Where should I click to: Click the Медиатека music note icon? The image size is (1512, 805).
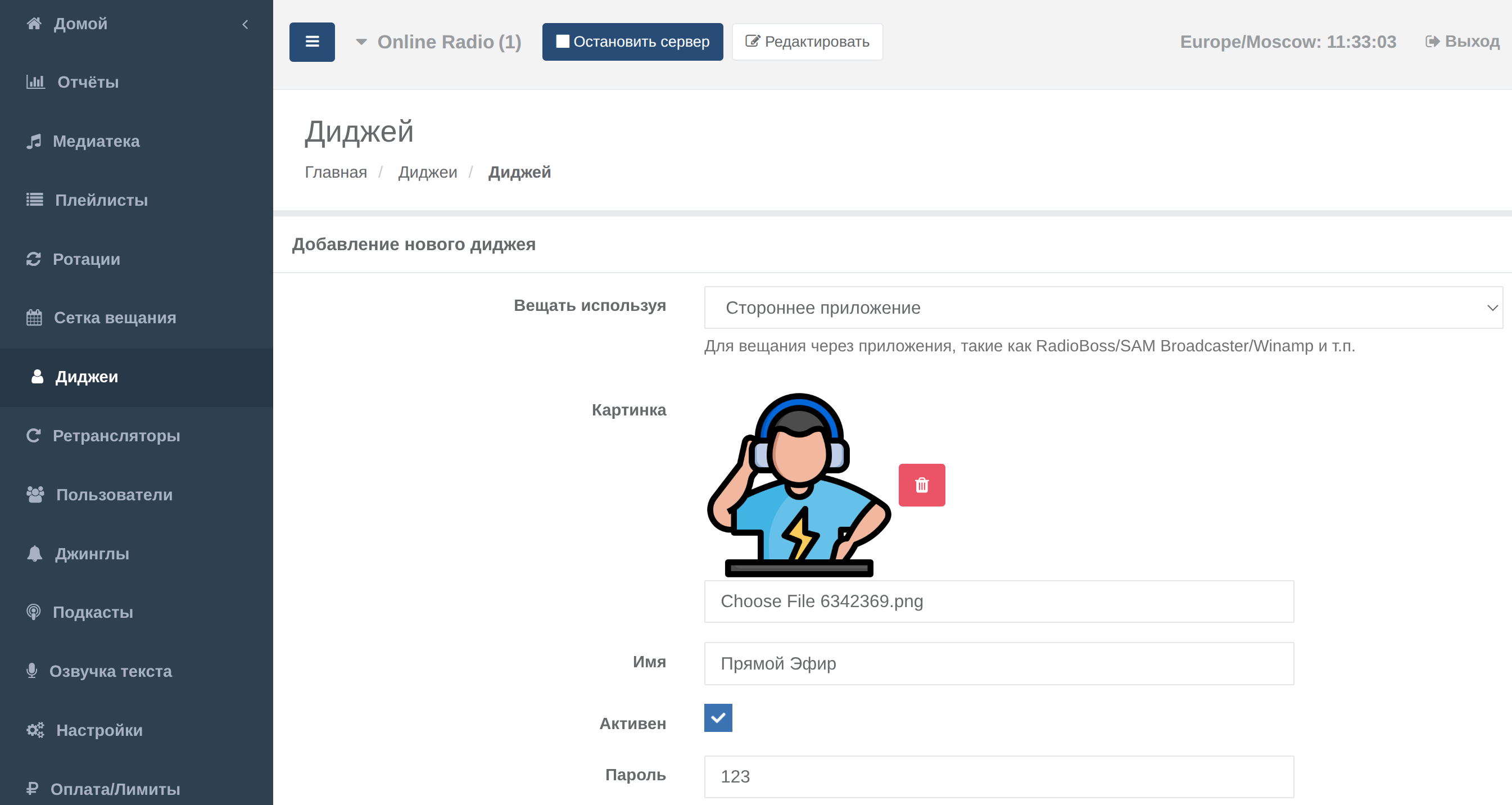pos(34,141)
